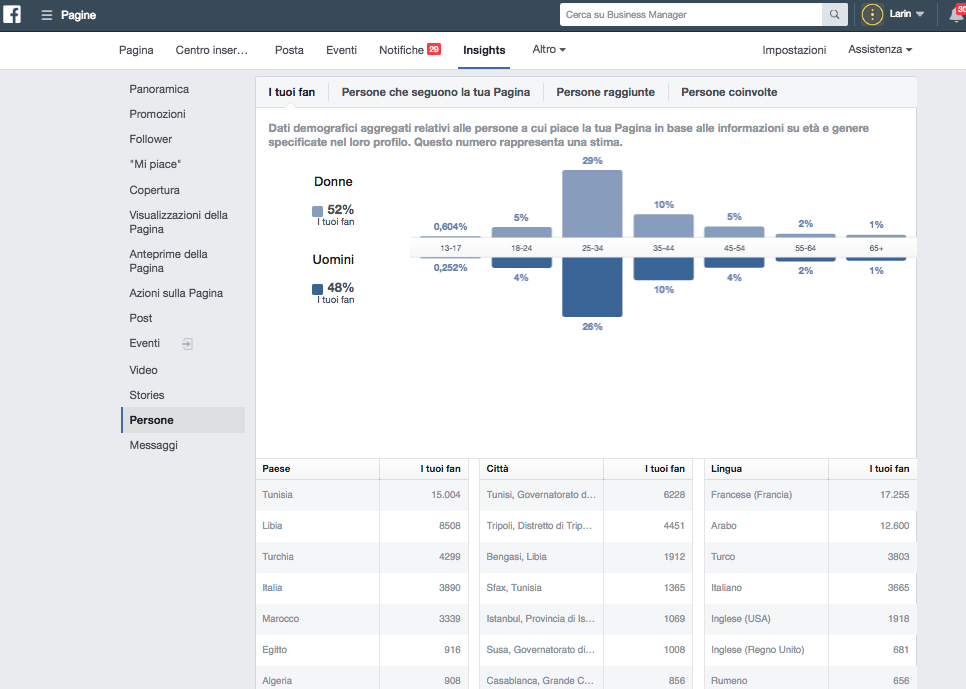Open the Pagina tab
Image resolution: width=966 pixels, height=689 pixels.
click(136, 50)
